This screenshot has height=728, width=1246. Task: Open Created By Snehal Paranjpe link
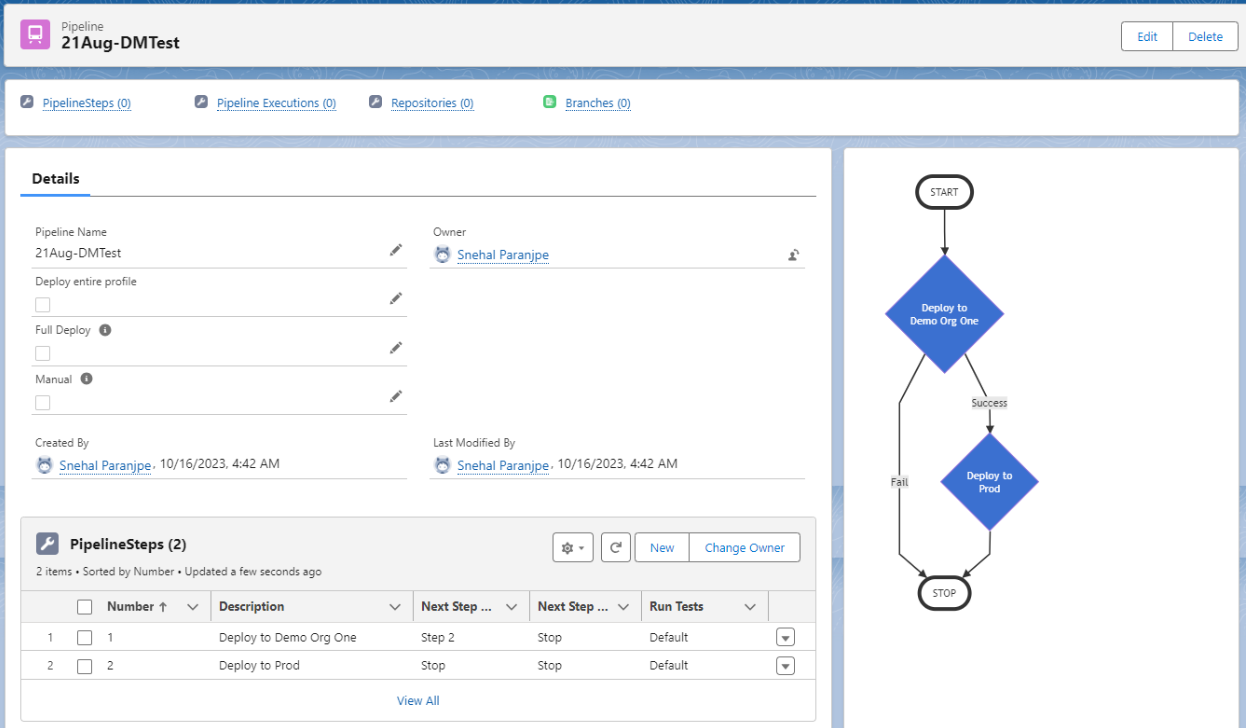tap(105, 466)
